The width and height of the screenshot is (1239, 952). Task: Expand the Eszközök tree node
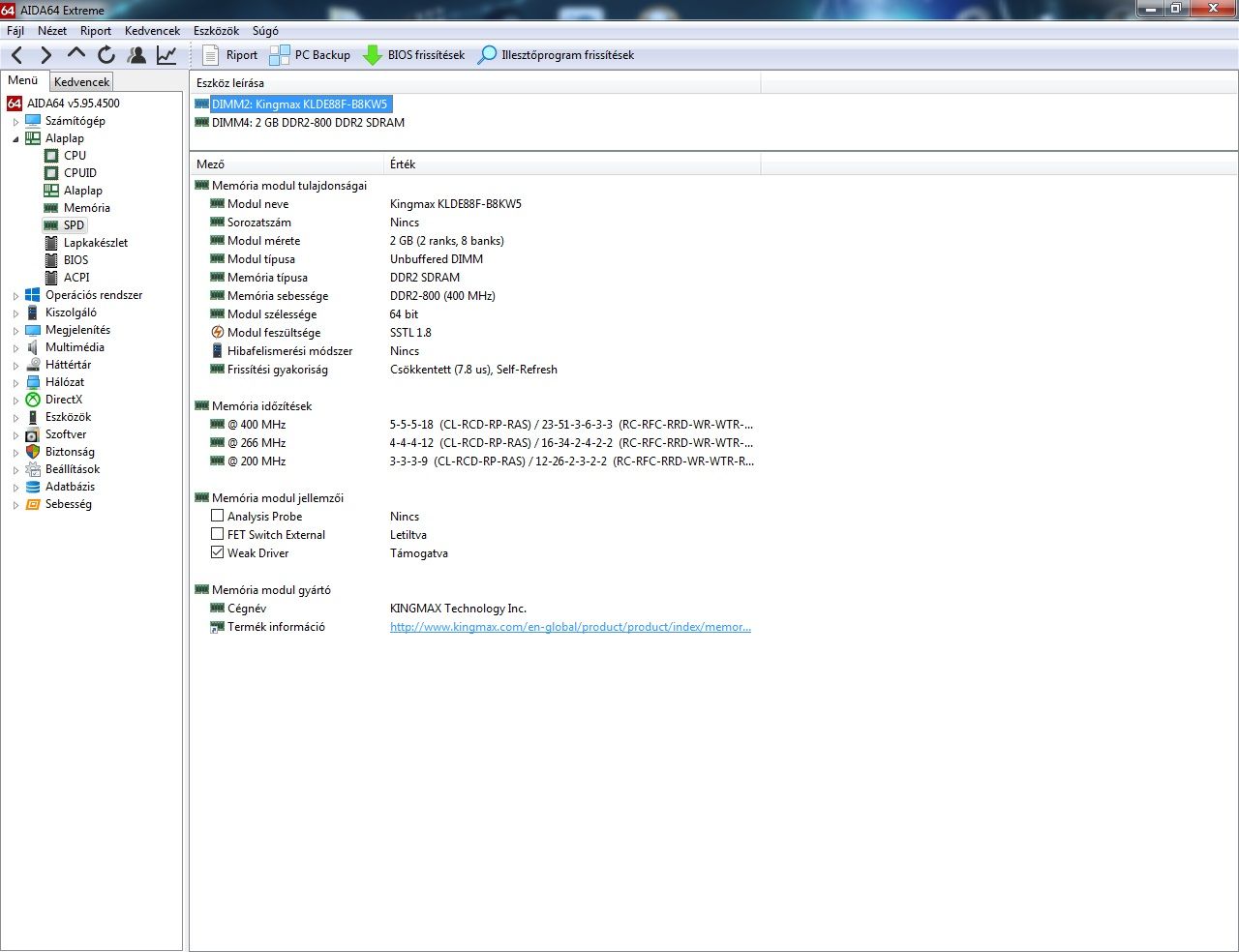(x=15, y=417)
